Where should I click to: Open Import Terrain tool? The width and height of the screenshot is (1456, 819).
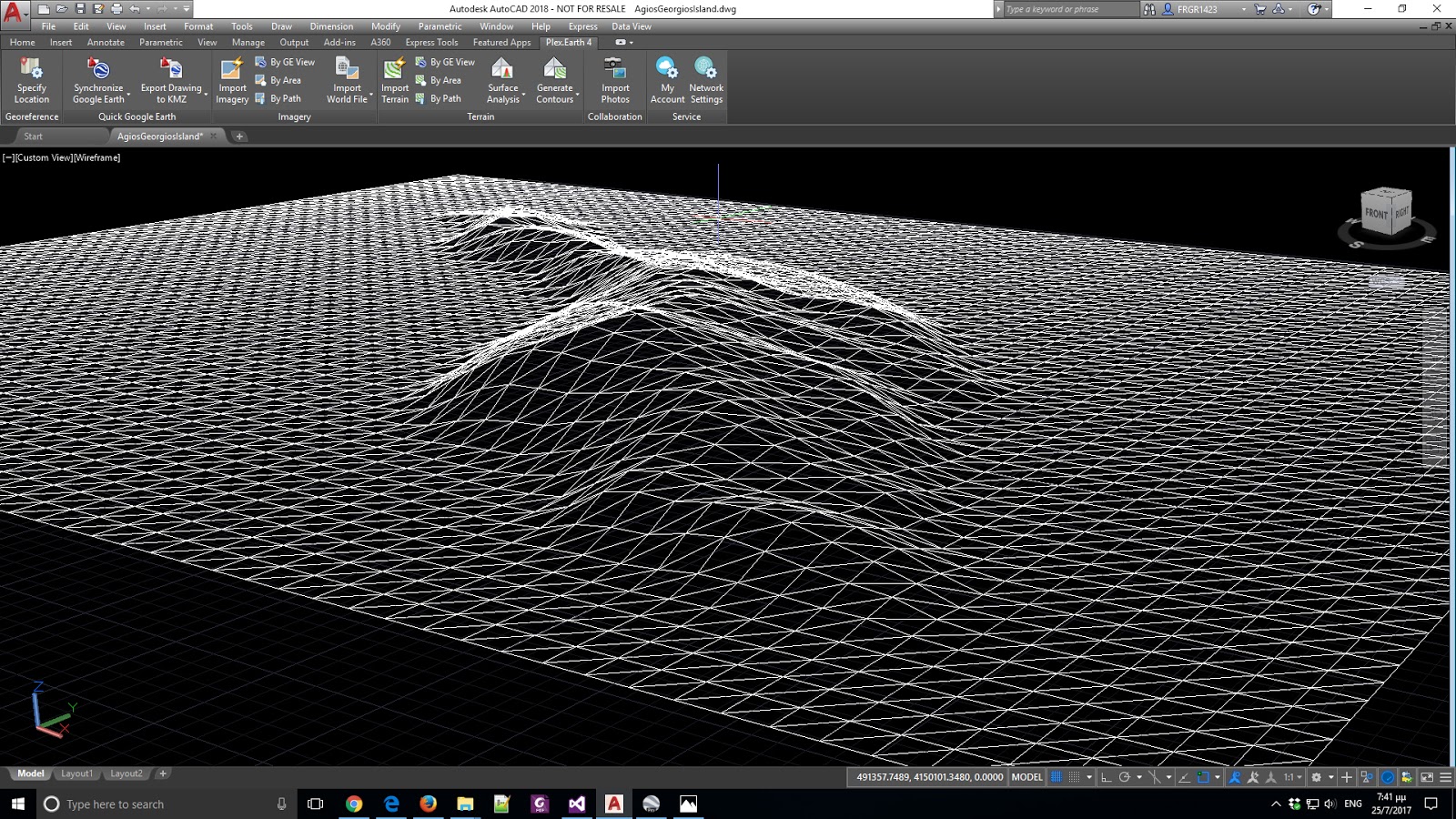394,80
